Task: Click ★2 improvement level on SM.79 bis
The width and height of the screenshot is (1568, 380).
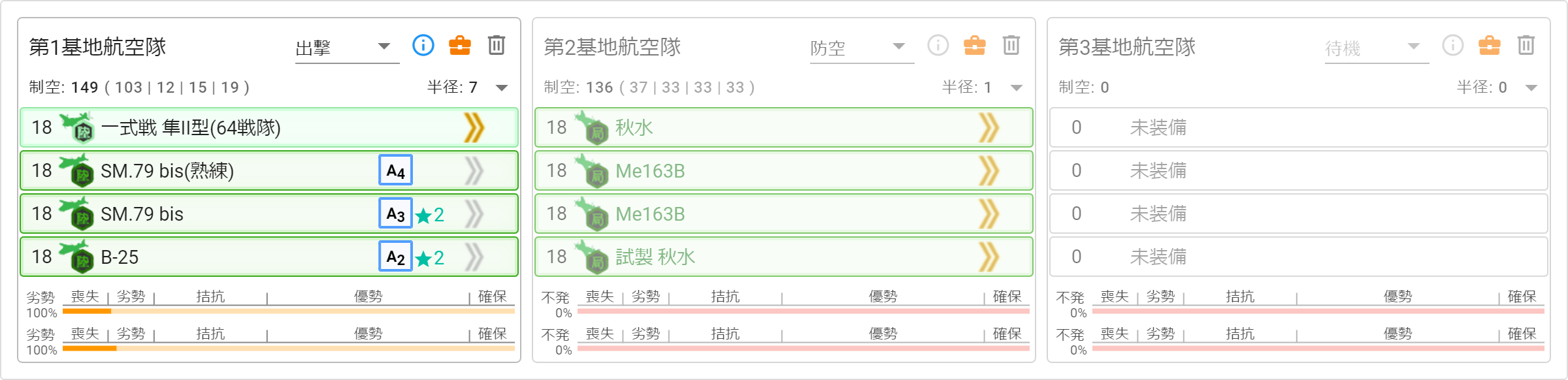Action: tap(430, 215)
